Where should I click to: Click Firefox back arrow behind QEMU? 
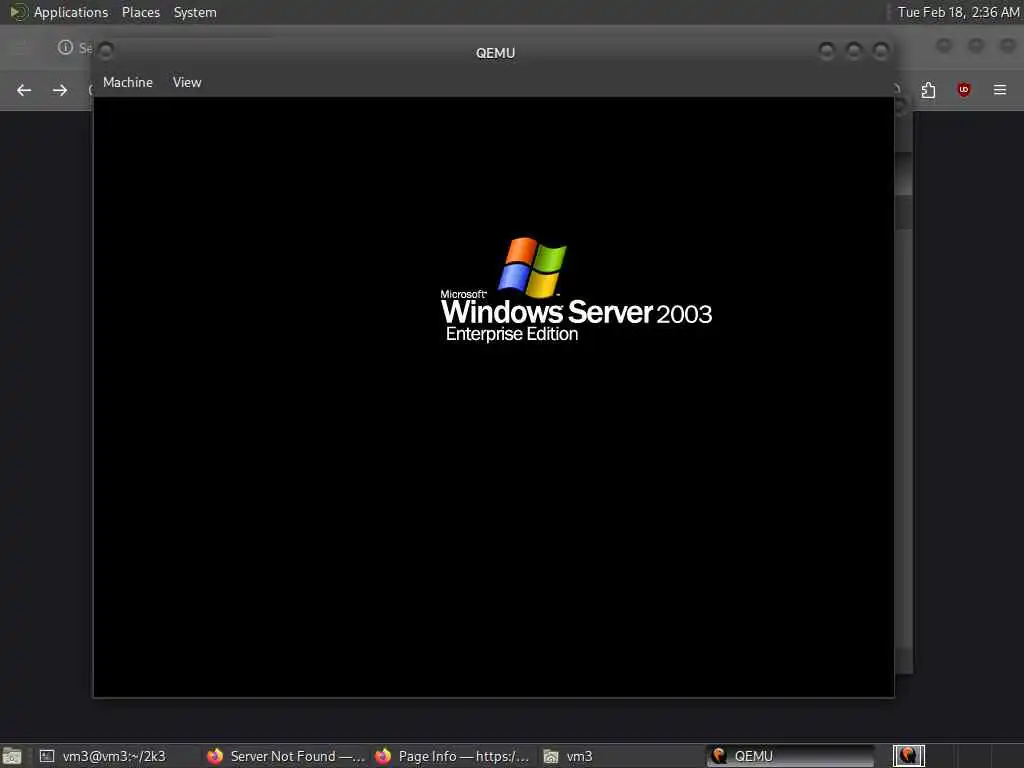tap(24, 90)
